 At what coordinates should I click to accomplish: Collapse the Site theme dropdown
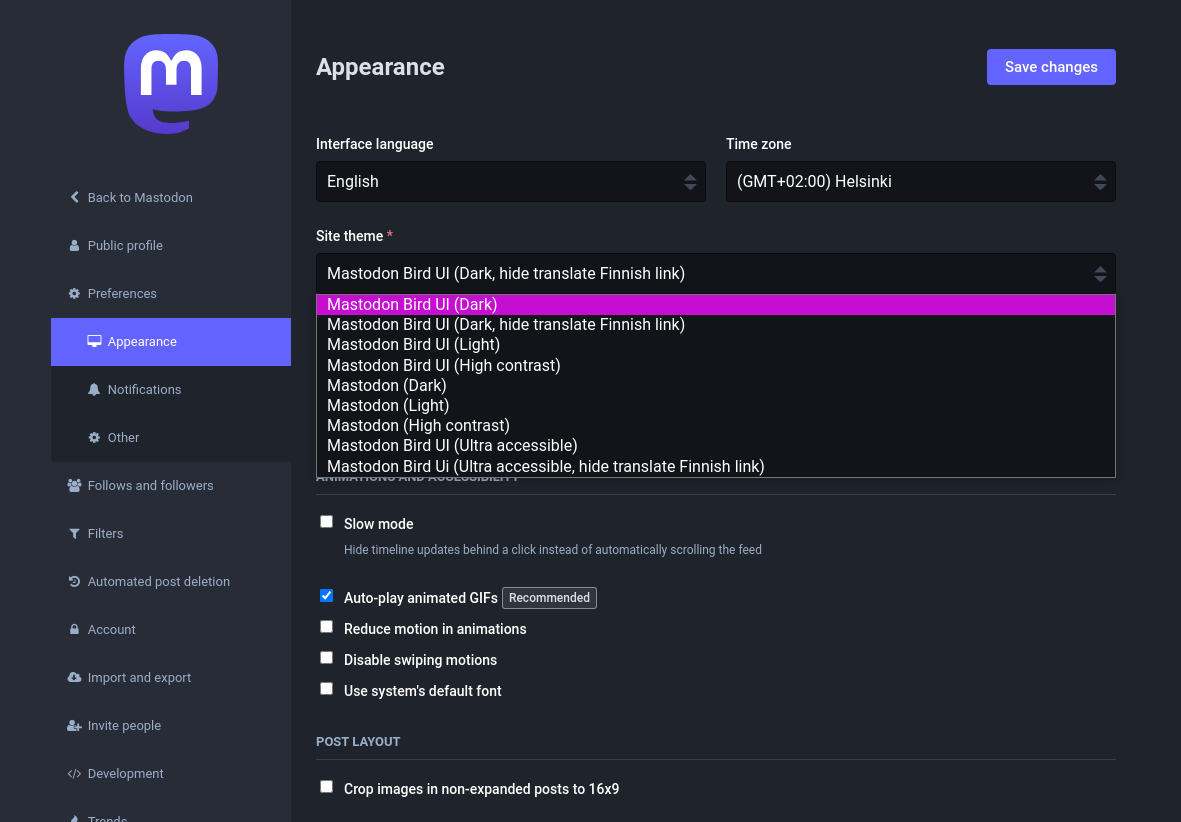(715, 274)
